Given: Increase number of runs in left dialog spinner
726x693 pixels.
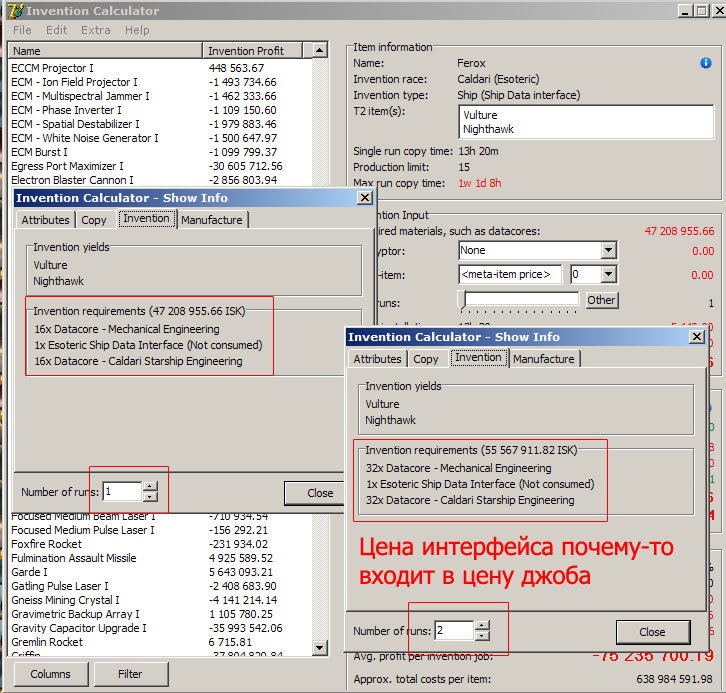Looking at the screenshot, I should pyautogui.click(x=150, y=486).
